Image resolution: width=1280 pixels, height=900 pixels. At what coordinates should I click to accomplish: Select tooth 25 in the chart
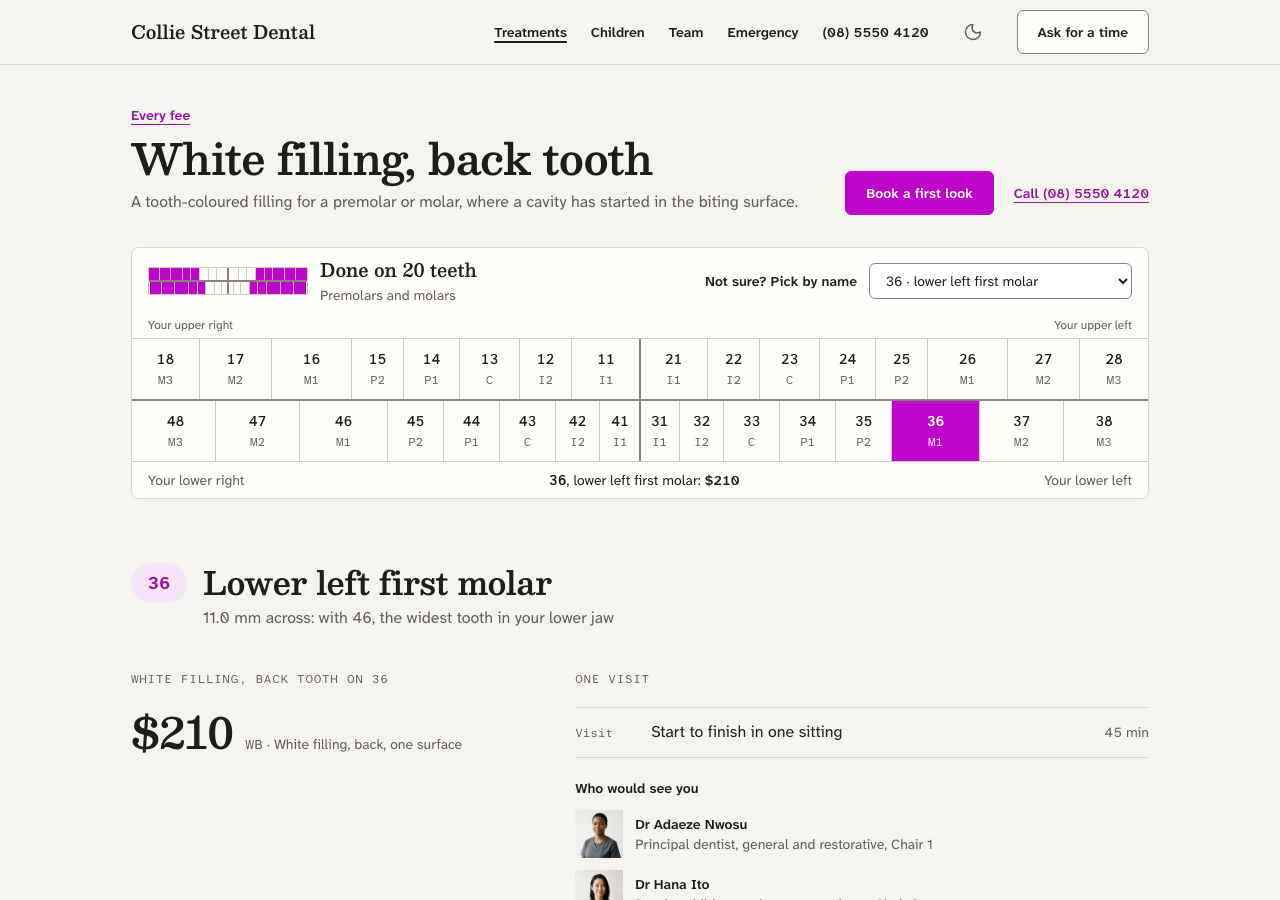tap(902, 369)
